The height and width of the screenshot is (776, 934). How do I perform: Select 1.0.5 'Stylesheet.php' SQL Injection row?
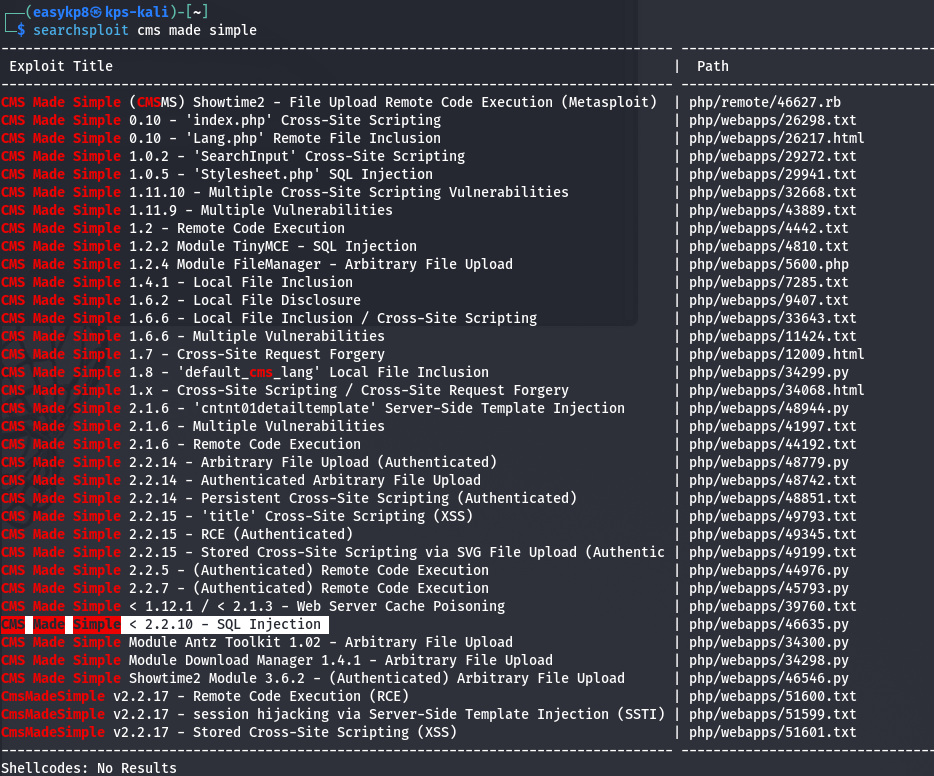(217, 174)
